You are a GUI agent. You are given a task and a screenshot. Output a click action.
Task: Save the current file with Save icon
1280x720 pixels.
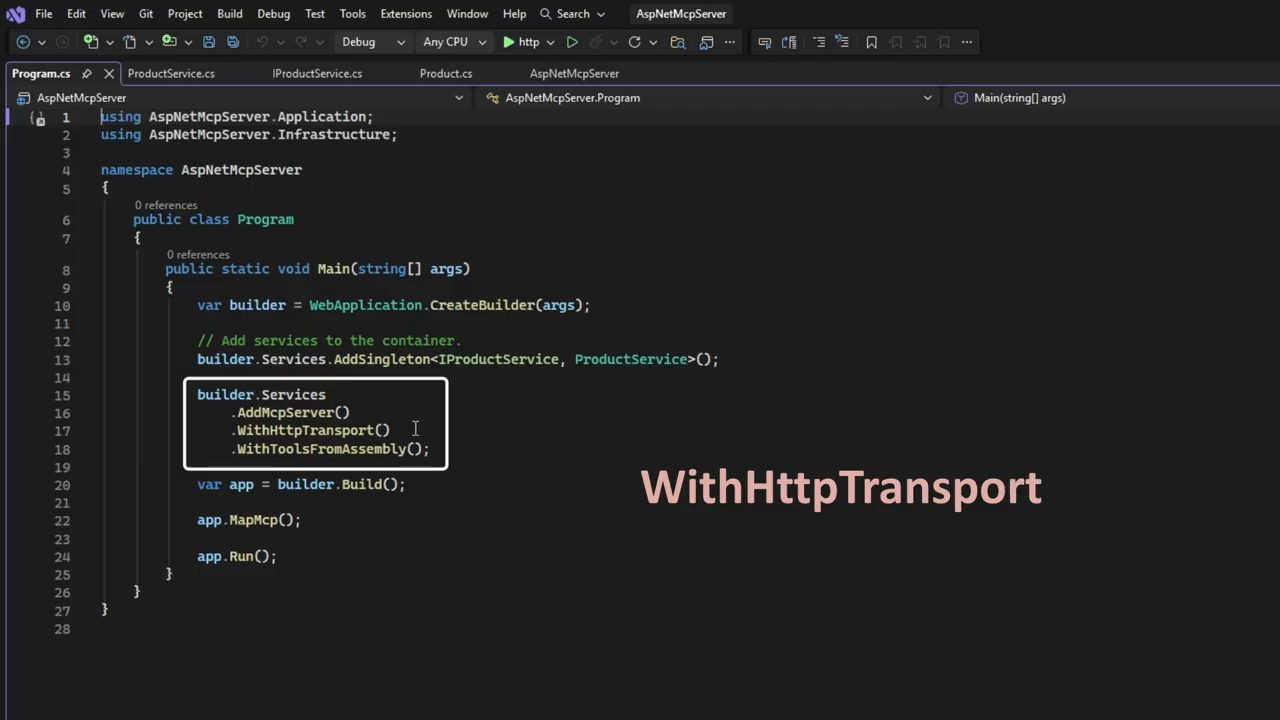coord(209,42)
